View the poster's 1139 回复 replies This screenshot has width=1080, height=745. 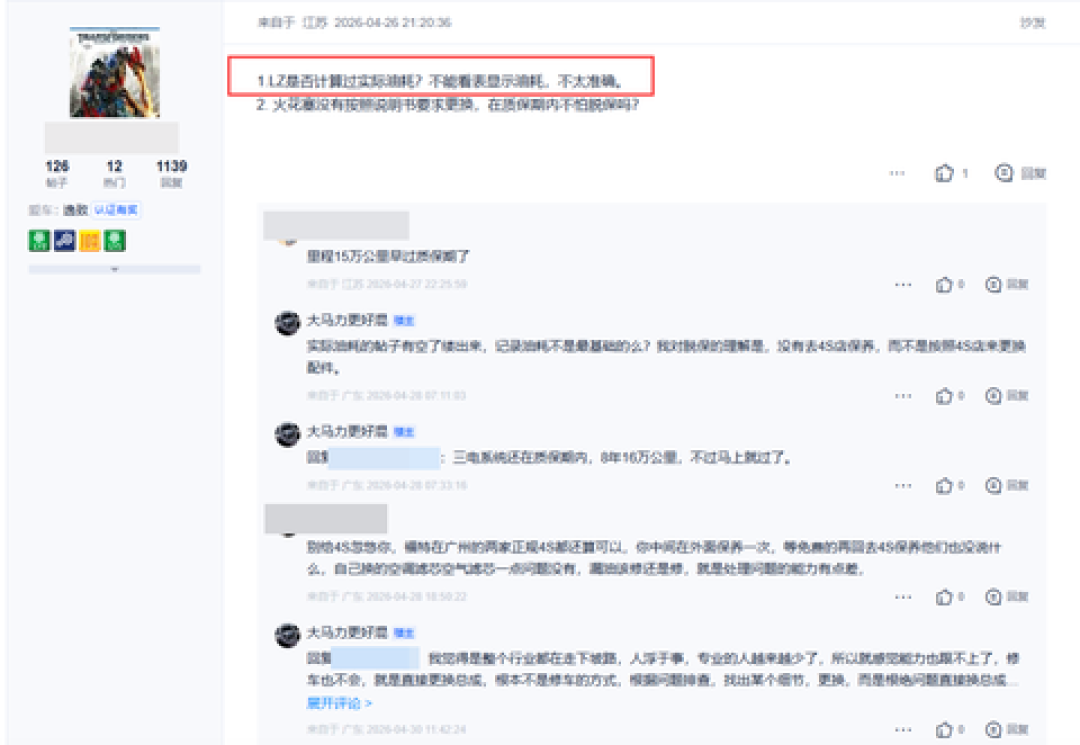click(x=172, y=173)
